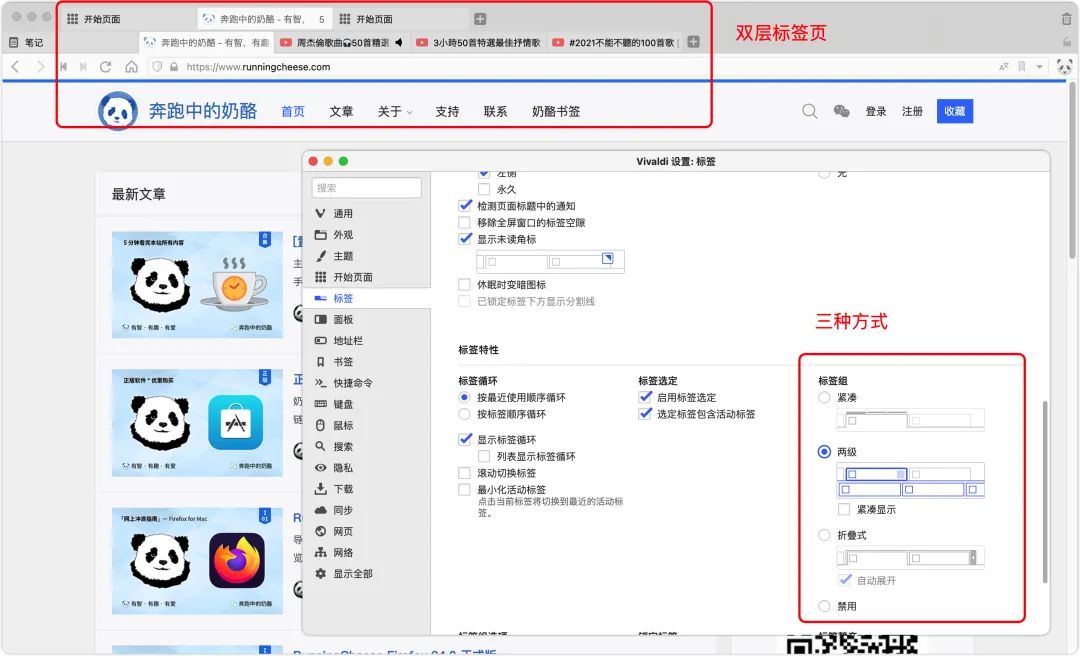Open the 书签 settings category
The height and width of the screenshot is (656, 1080).
click(342, 362)
